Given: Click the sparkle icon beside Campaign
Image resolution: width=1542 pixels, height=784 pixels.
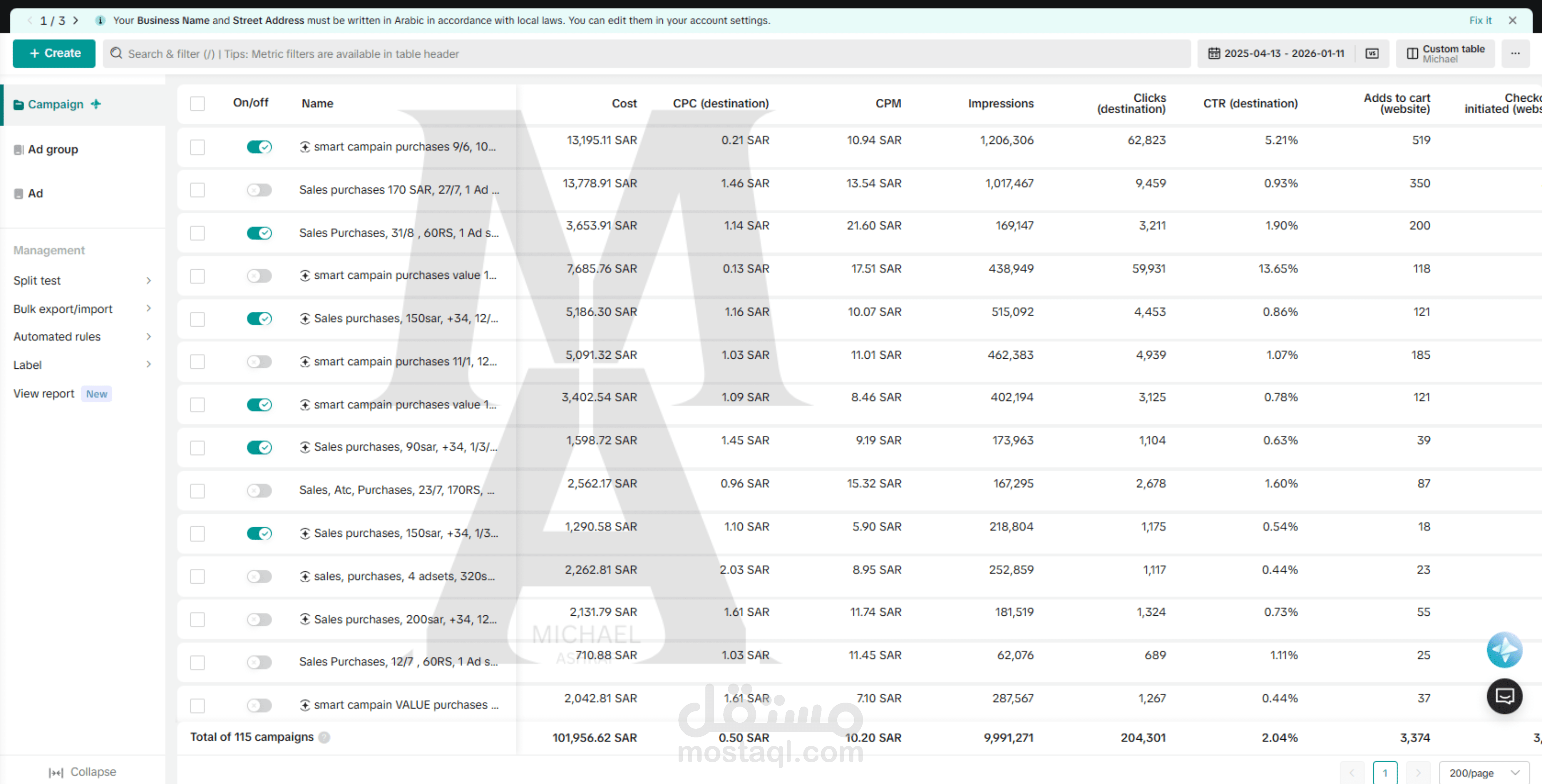Looking at the screenshot, I should coord(96,104).
